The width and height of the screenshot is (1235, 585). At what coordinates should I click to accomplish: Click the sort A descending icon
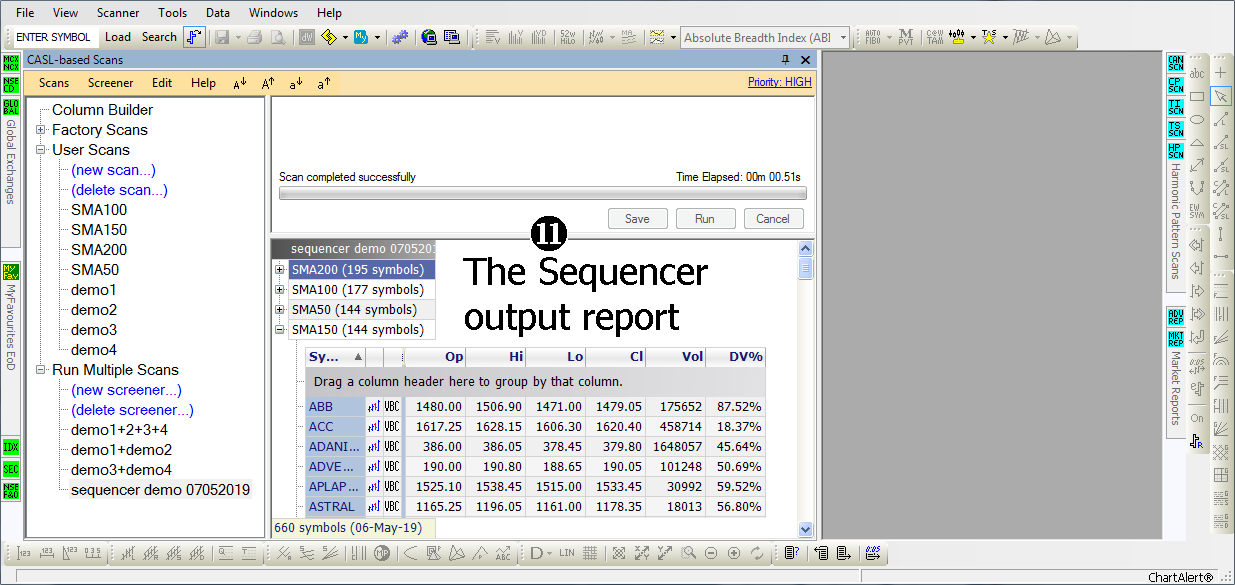pos(240,84)
